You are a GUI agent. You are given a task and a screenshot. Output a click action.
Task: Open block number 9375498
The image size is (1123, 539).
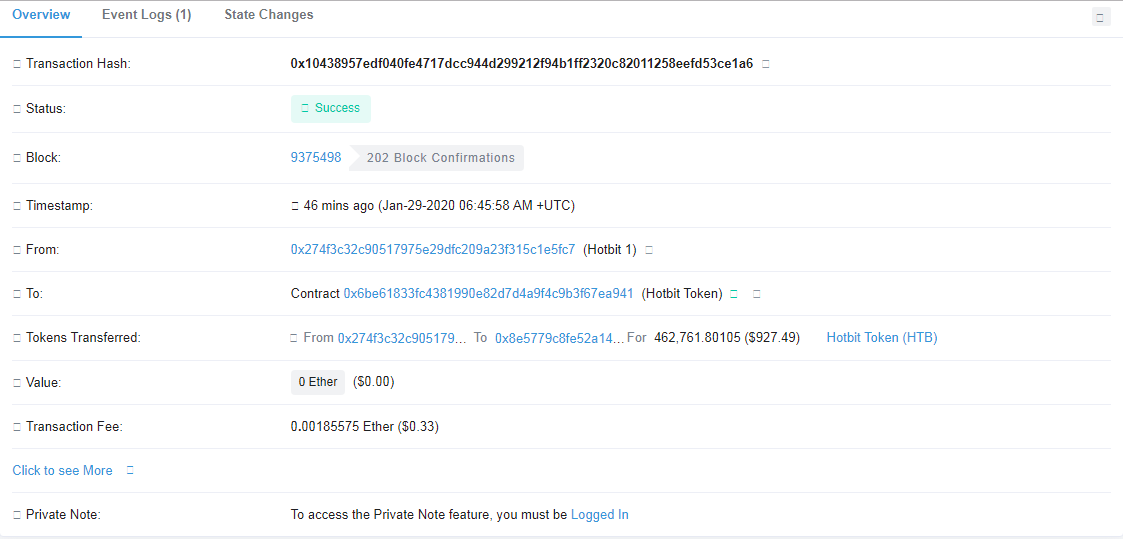point(316,157)
